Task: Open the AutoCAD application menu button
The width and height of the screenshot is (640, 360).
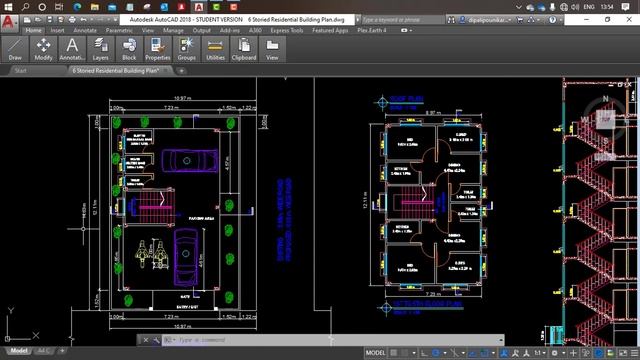Action: tap(9, 23)
